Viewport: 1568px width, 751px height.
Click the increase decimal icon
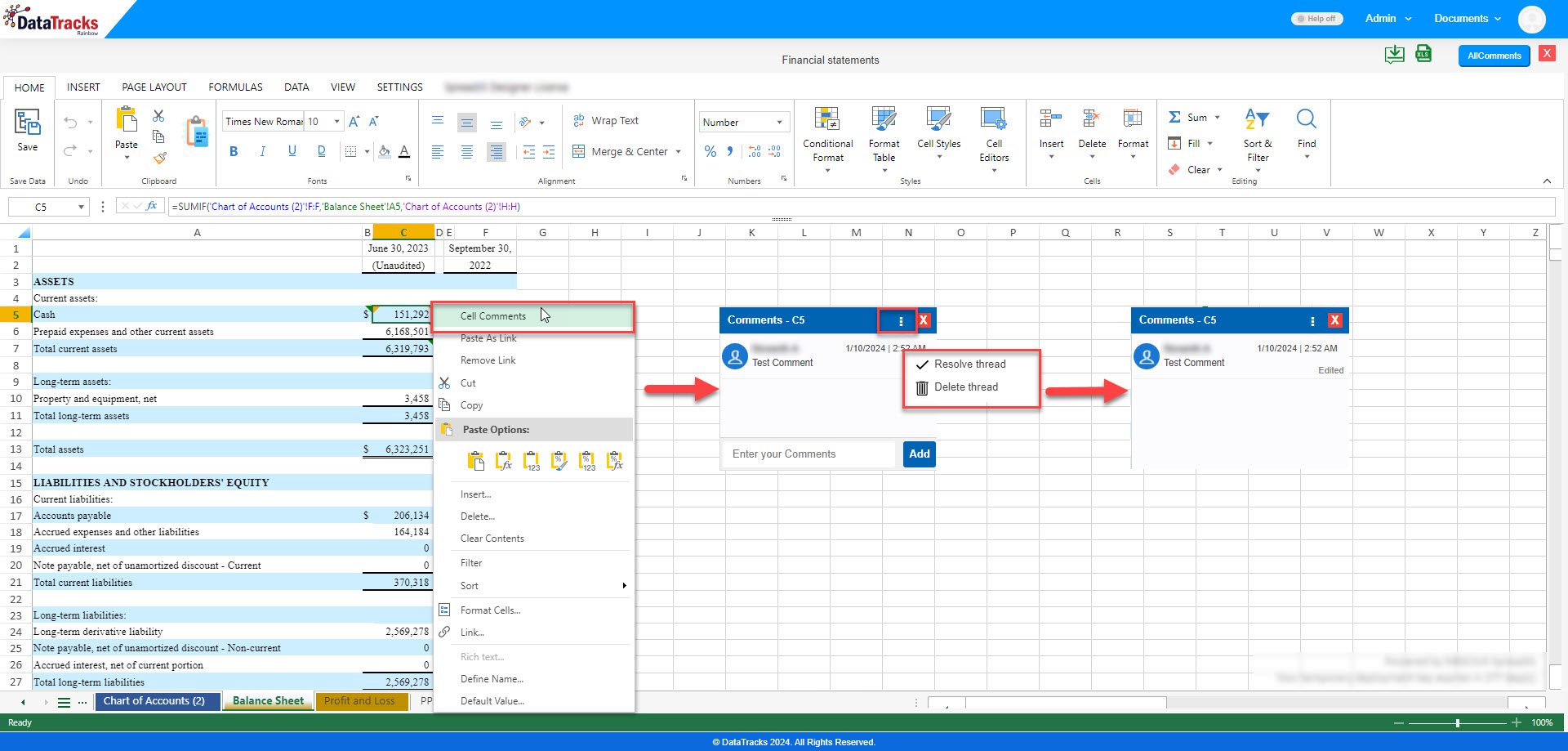(754, 152)
